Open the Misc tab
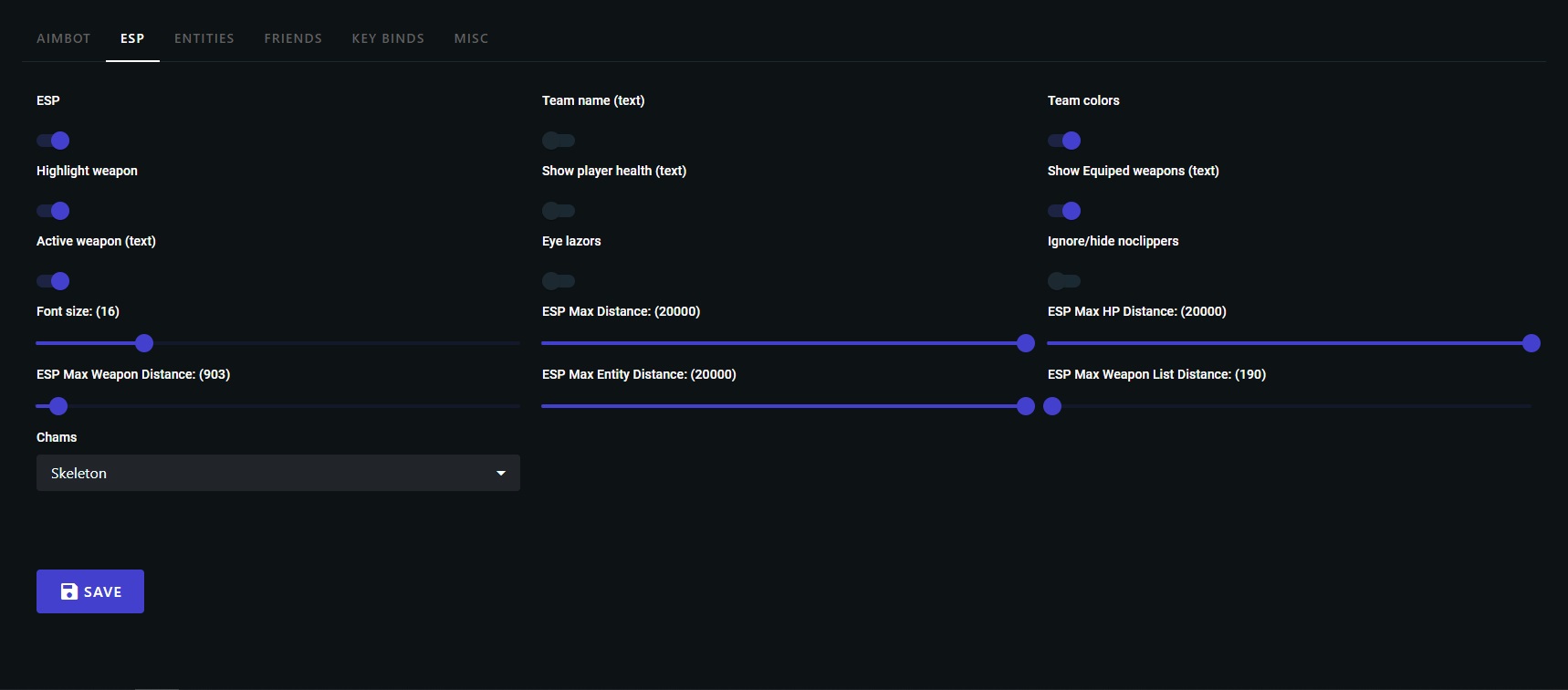Image resolution: width=1568 pixels, height=690 pixels. point(471,38)
